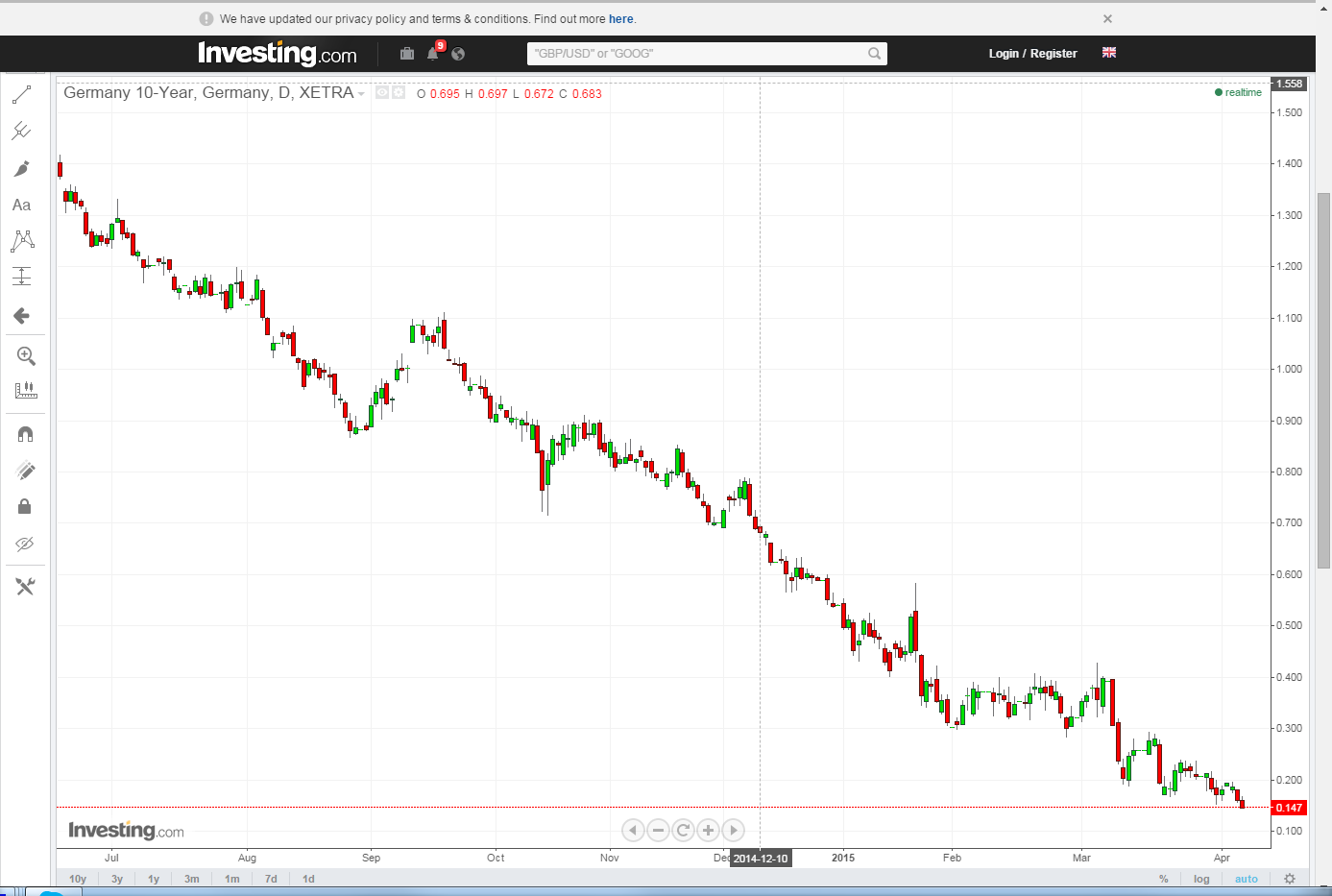Set time range to 3m
The height and width of the screenshot is (896, 1332).
coord(192,879)
